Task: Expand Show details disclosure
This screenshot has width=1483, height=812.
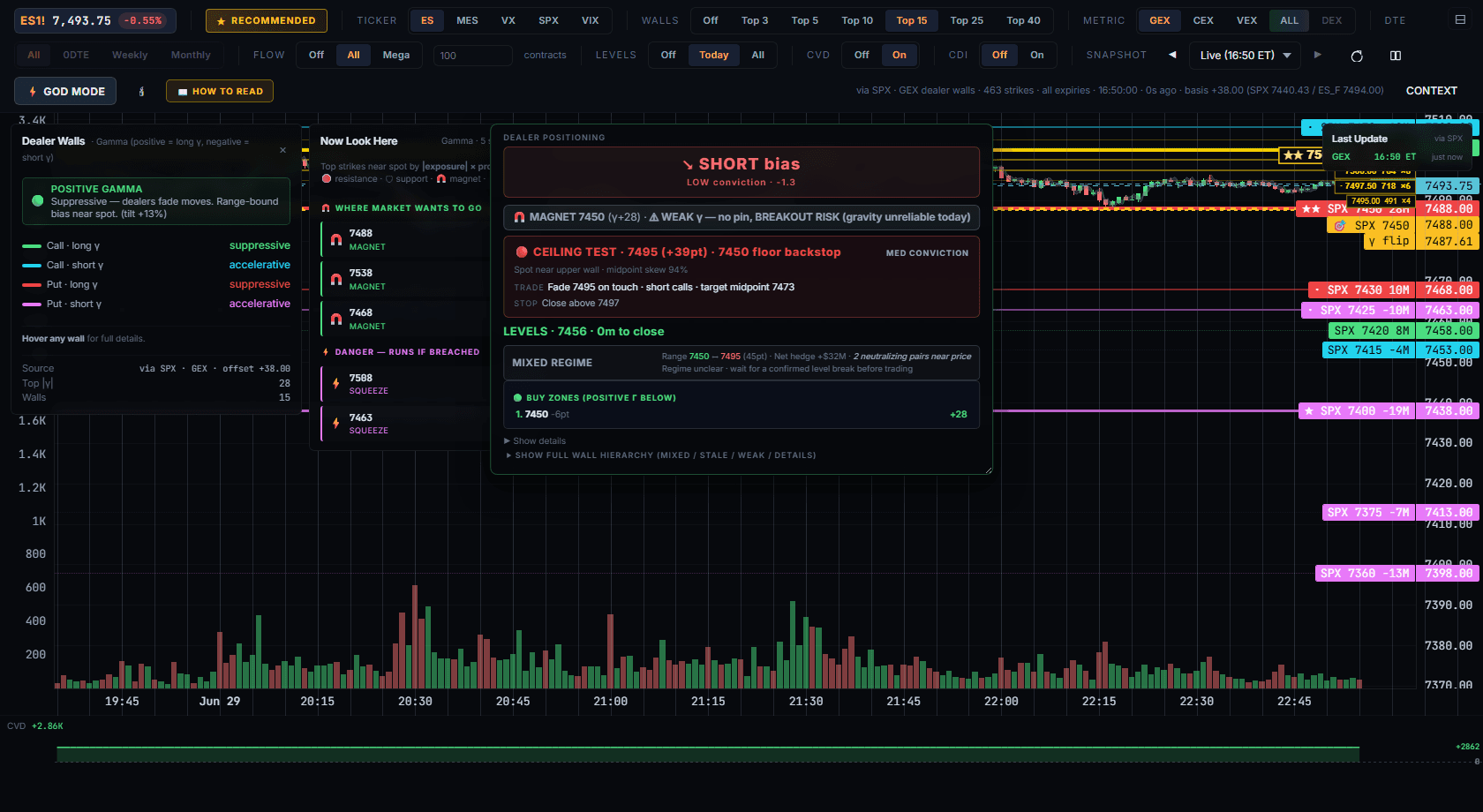Action: [x=535, y=441]
